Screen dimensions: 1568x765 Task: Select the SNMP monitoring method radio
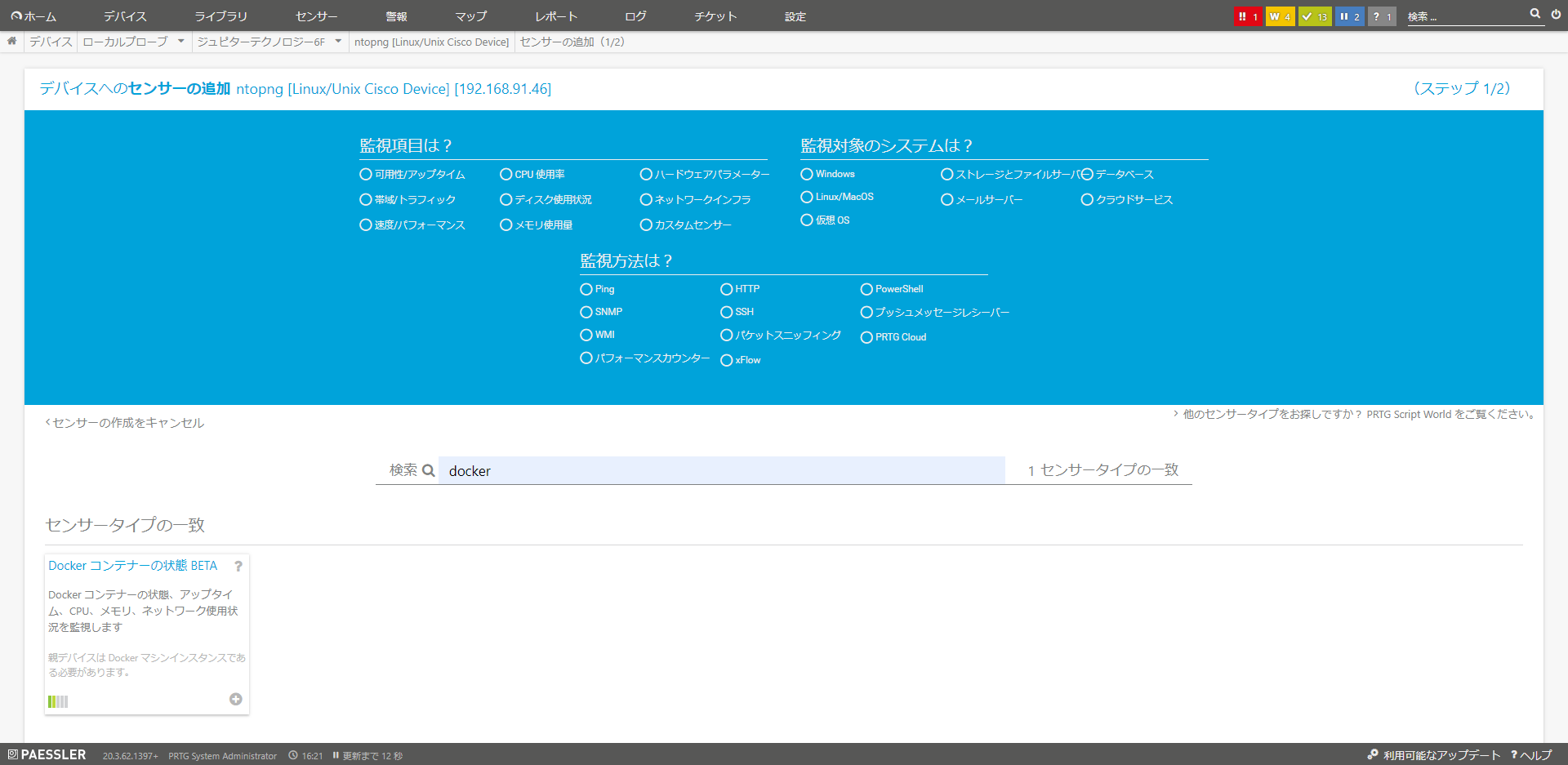click(586, 312)
